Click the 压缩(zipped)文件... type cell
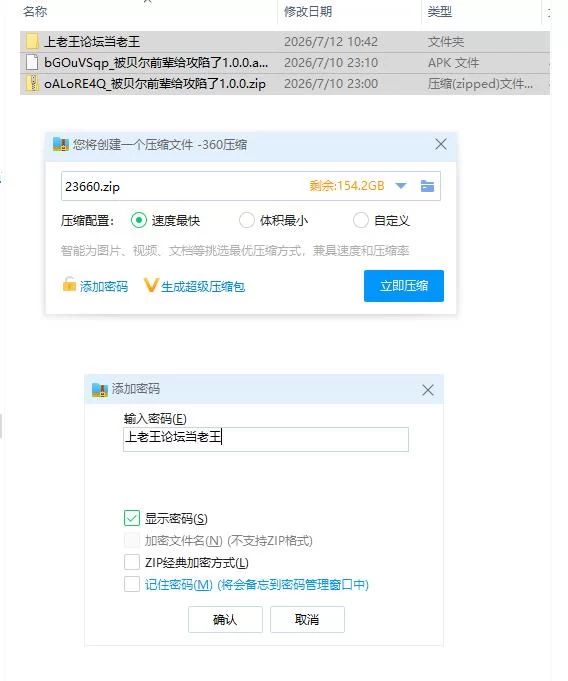Viewport: 568px width, 681px height. tap(480, 83)
